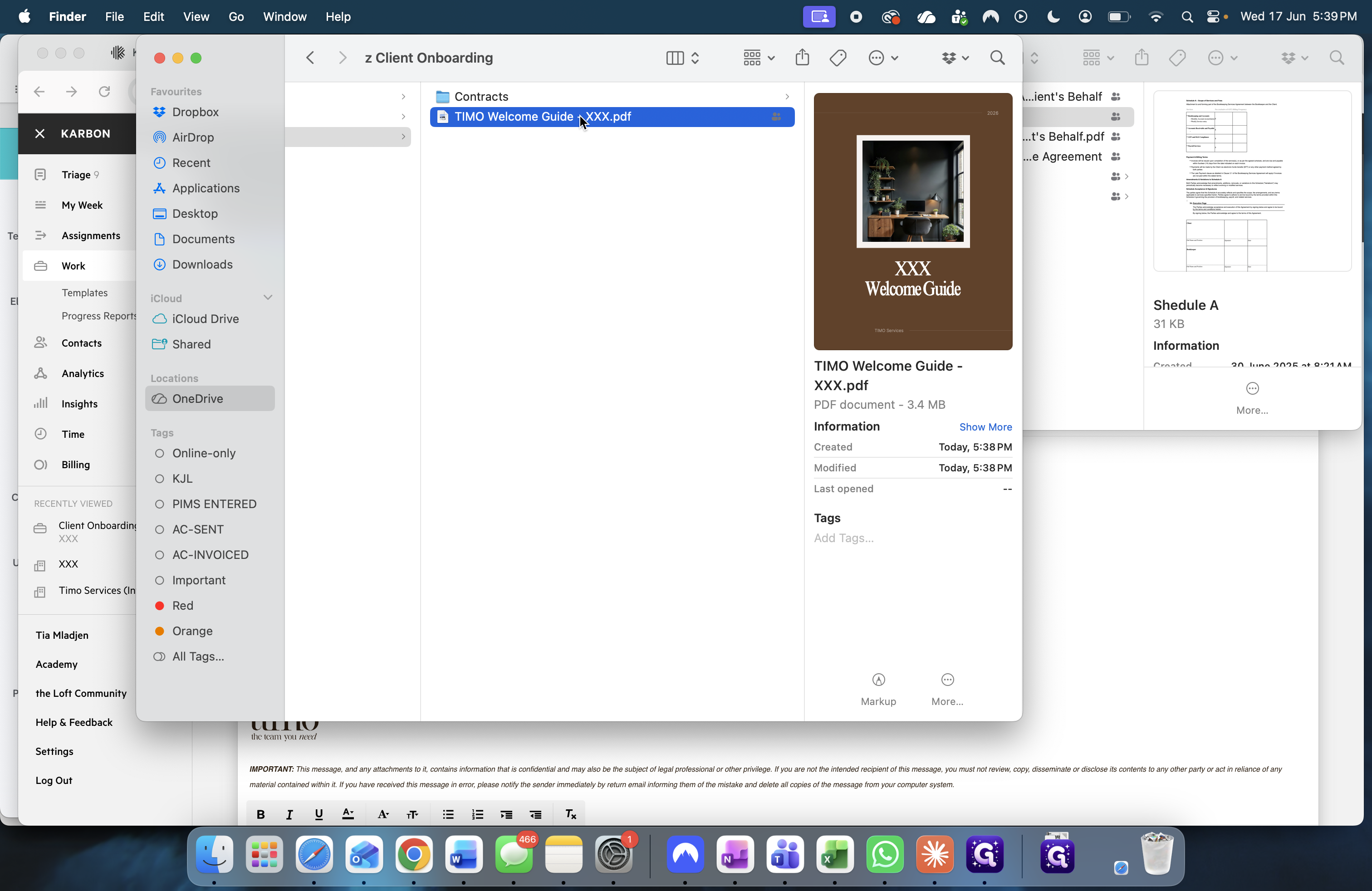Open the Contracts folder
The image size is (1372, 891).
tap(612, 97)
